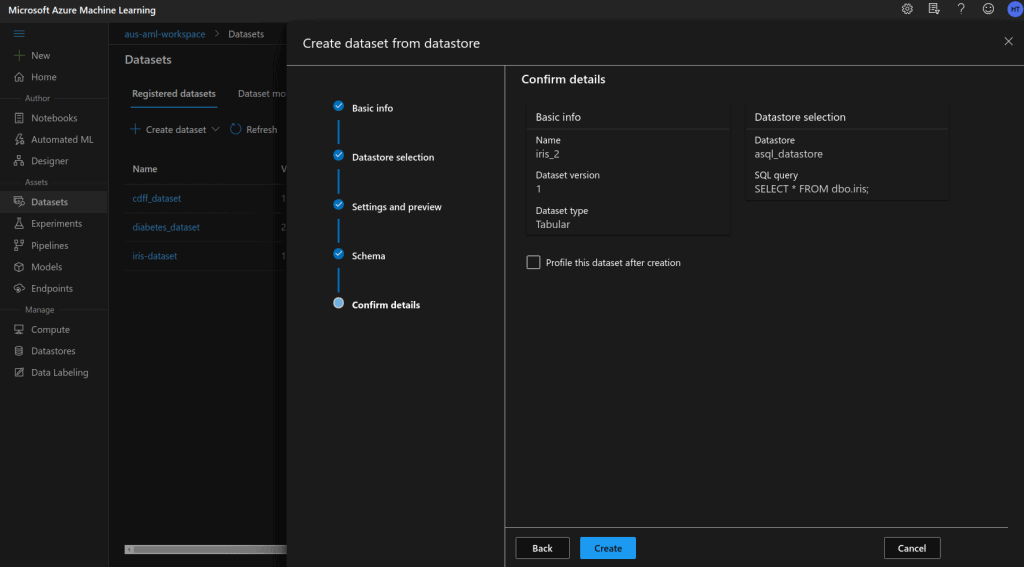Click the Refresh icon in datasets toolbar
The image size is (1024, 567).
click(236, 129)
